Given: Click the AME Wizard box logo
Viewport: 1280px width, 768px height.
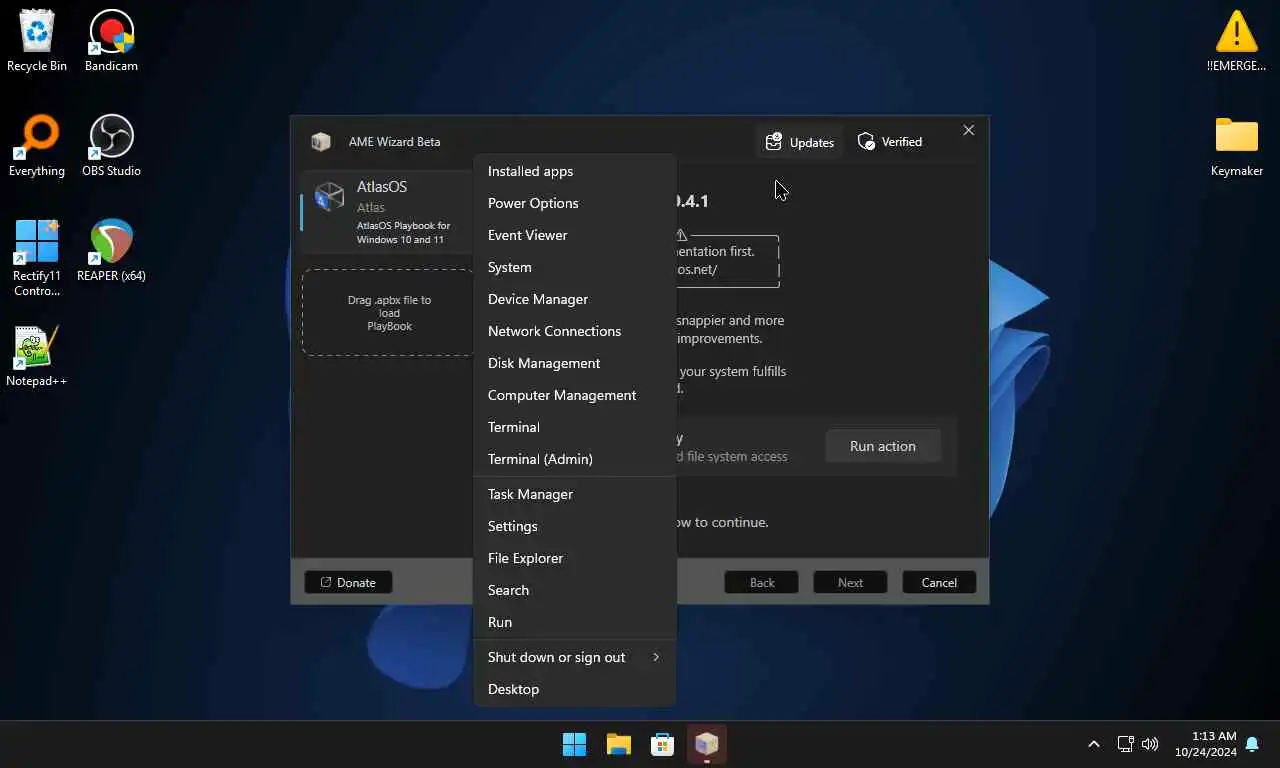Looking at the screenshot, I should tap(321, 142).
